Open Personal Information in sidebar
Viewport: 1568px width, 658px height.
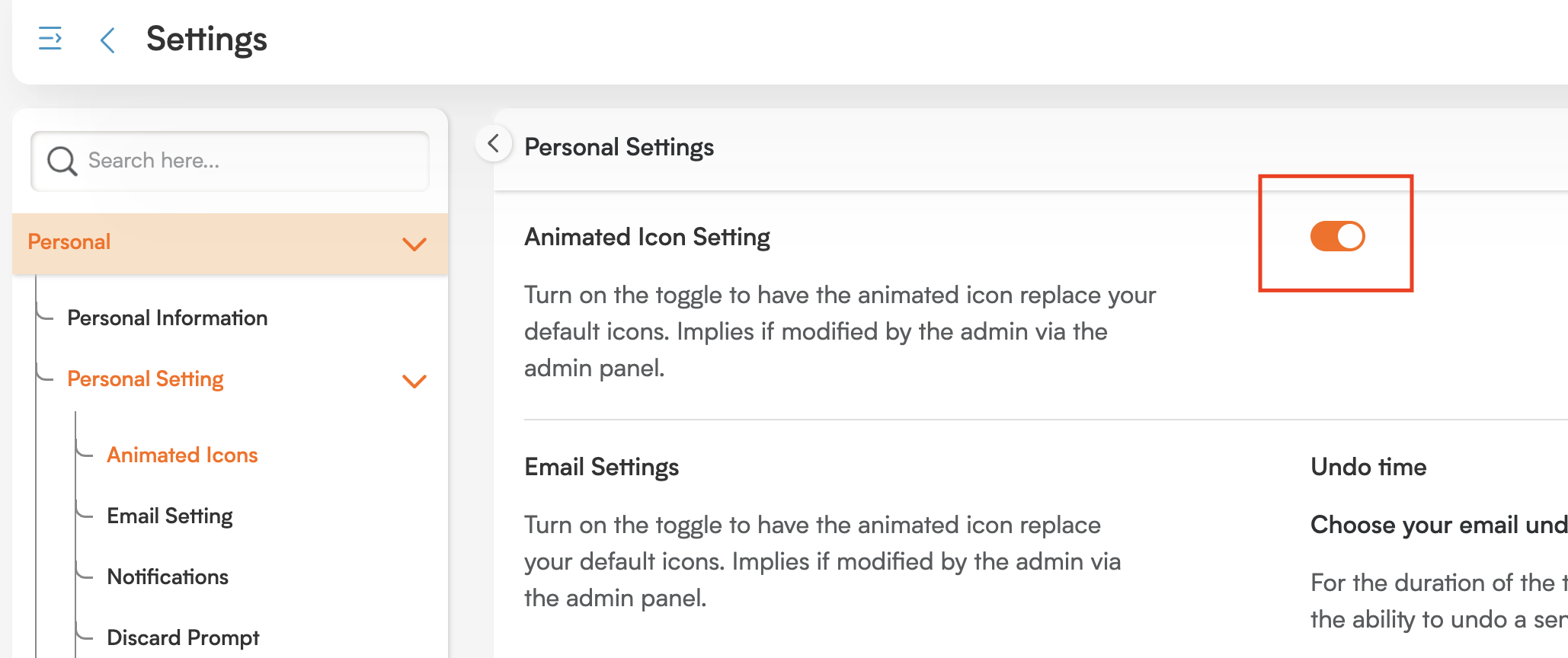click(x=168, y=318)
